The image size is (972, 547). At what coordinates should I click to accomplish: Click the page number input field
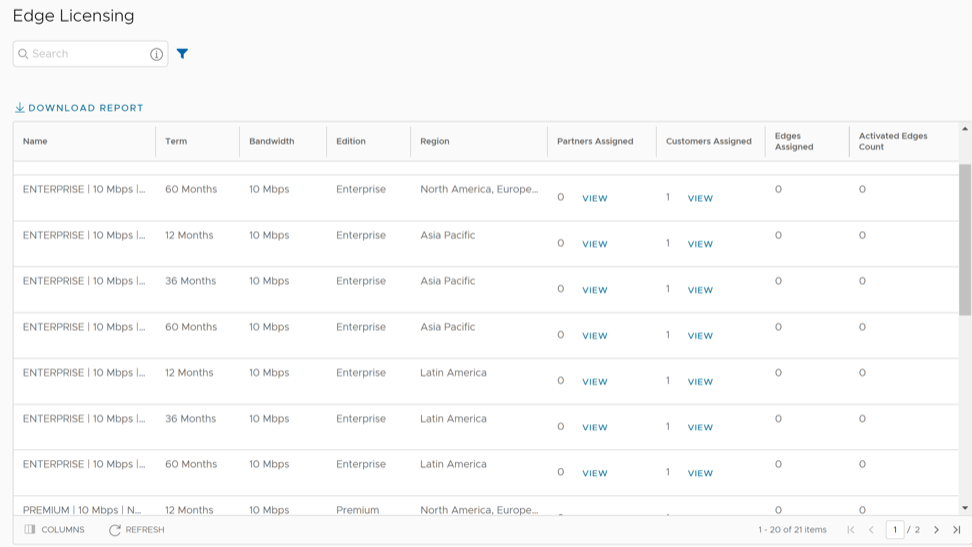(895, 530)
